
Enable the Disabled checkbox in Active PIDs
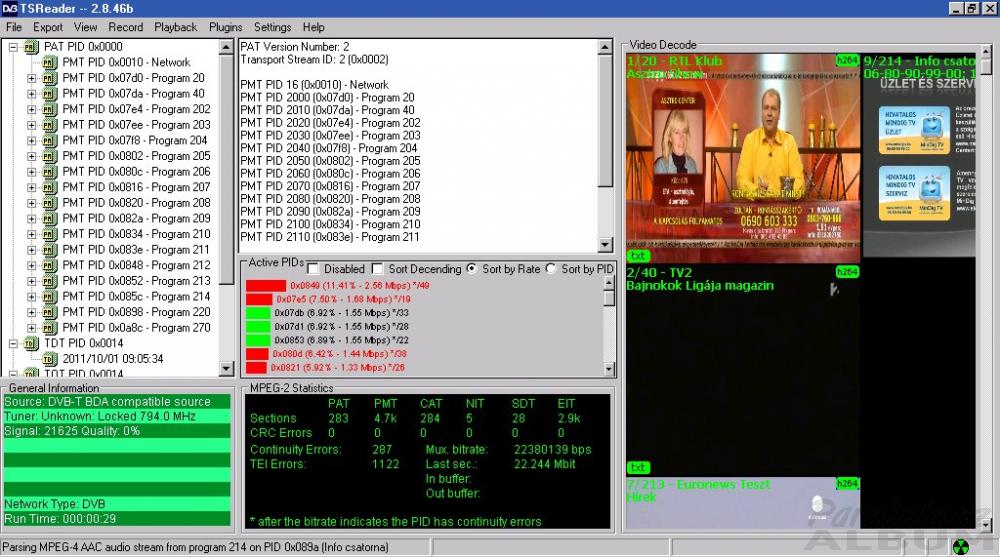point(313,269)
